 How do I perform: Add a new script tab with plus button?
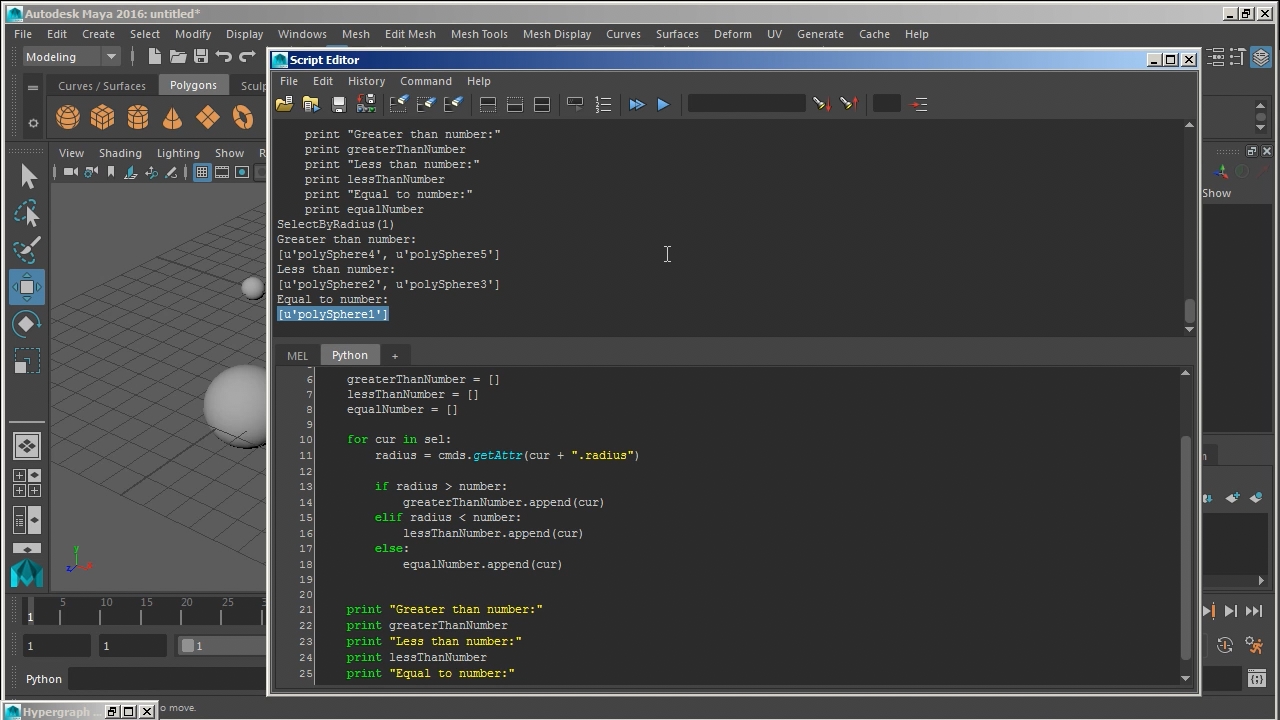[394, 356]
